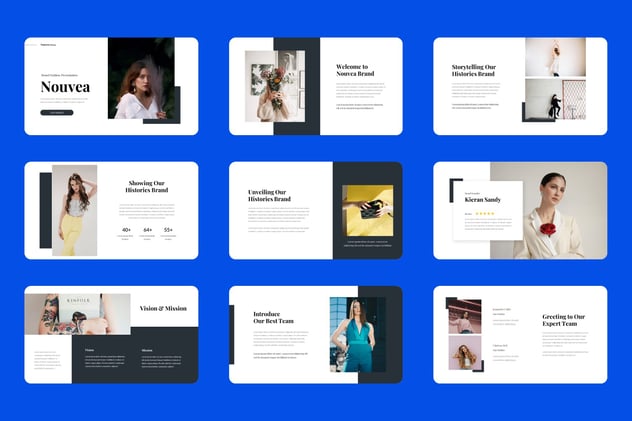
Task: Click the dark pill button under Nouvea
Action: pos(57,113)
